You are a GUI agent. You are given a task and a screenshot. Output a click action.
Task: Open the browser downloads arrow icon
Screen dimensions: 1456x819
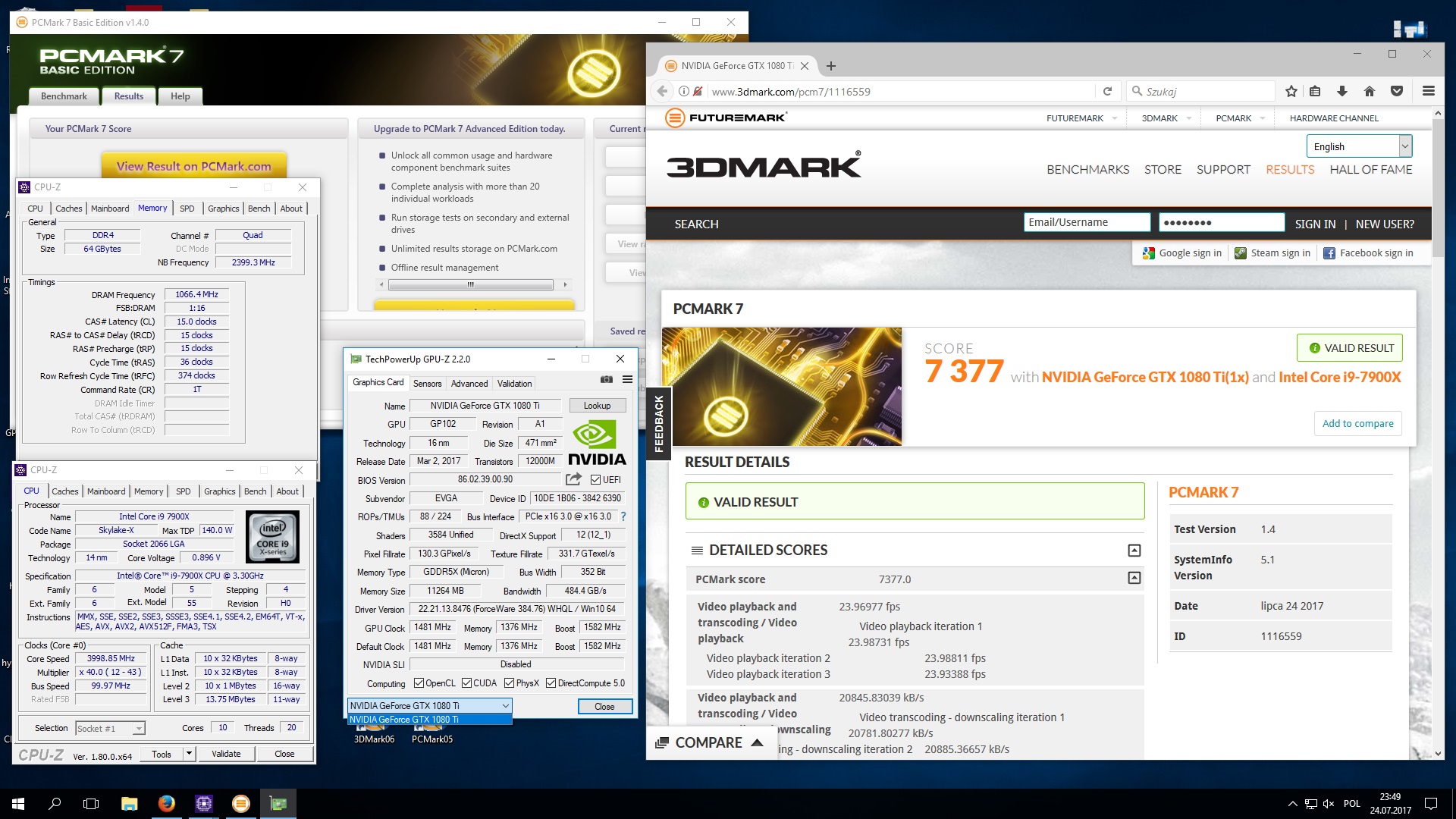tap(1341, 91)
